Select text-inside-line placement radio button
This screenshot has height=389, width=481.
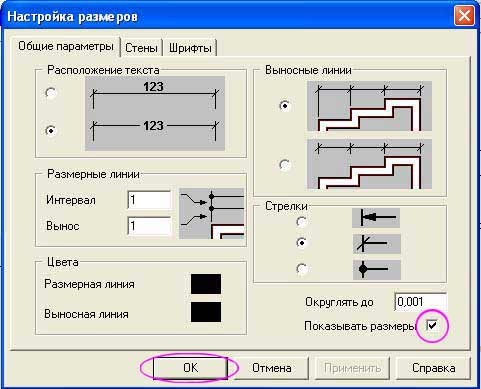click(x=51, y=130)
